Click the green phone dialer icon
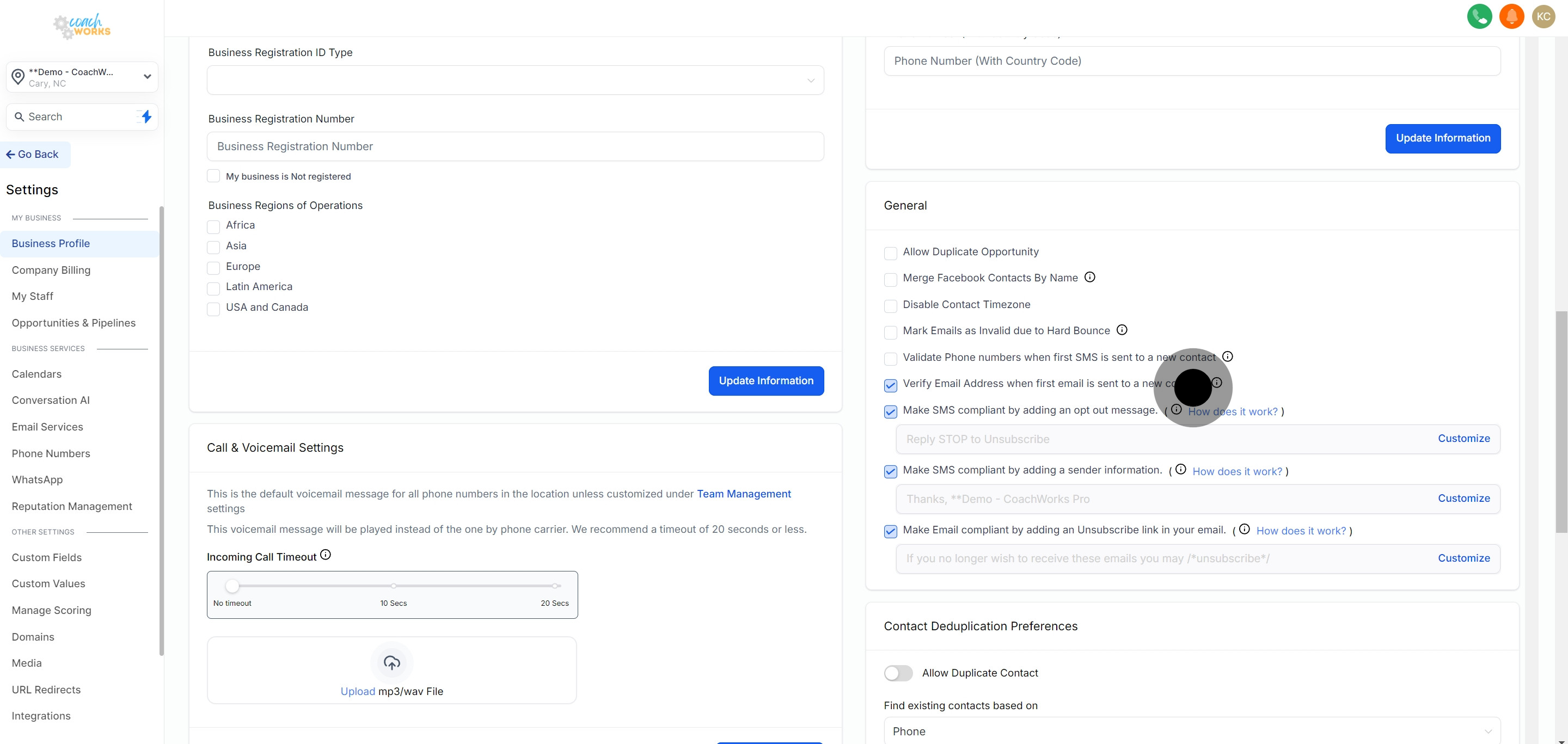Viewport: 1568px width, 744px height. (x=1479, y=16)
